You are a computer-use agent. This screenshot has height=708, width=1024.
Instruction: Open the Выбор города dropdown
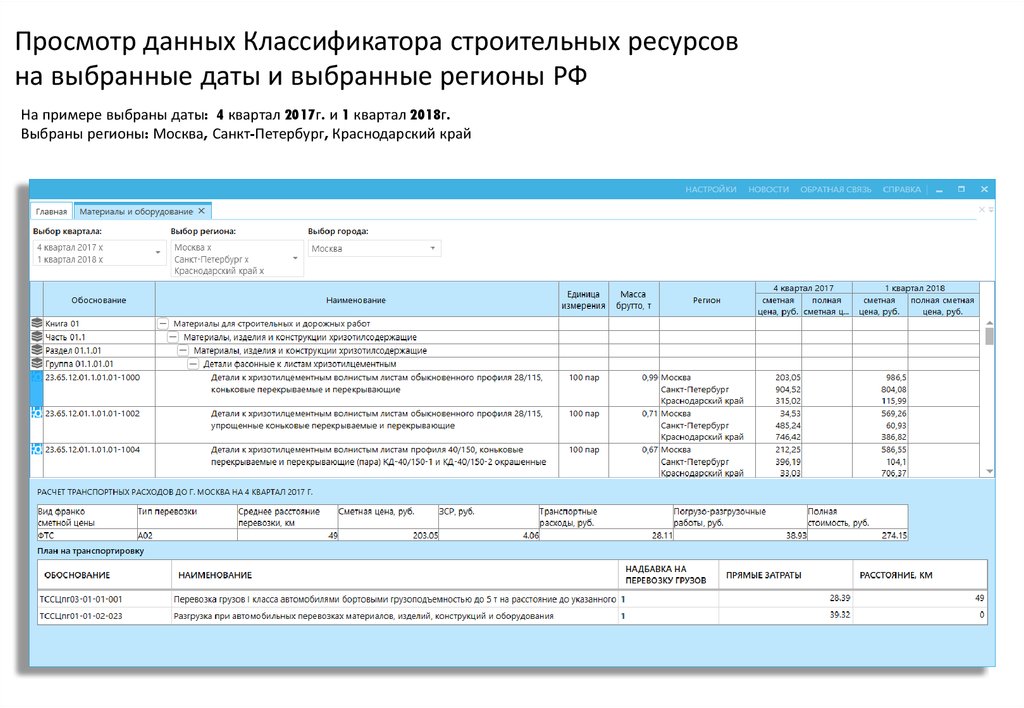click(432, 248)
